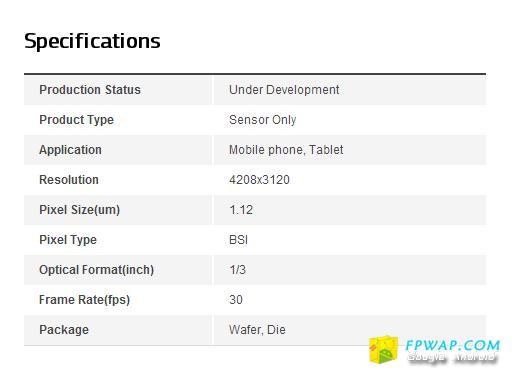Viewport: 521px width, 379px height.
Task: Select the Product Type row label
Action: 76,120
